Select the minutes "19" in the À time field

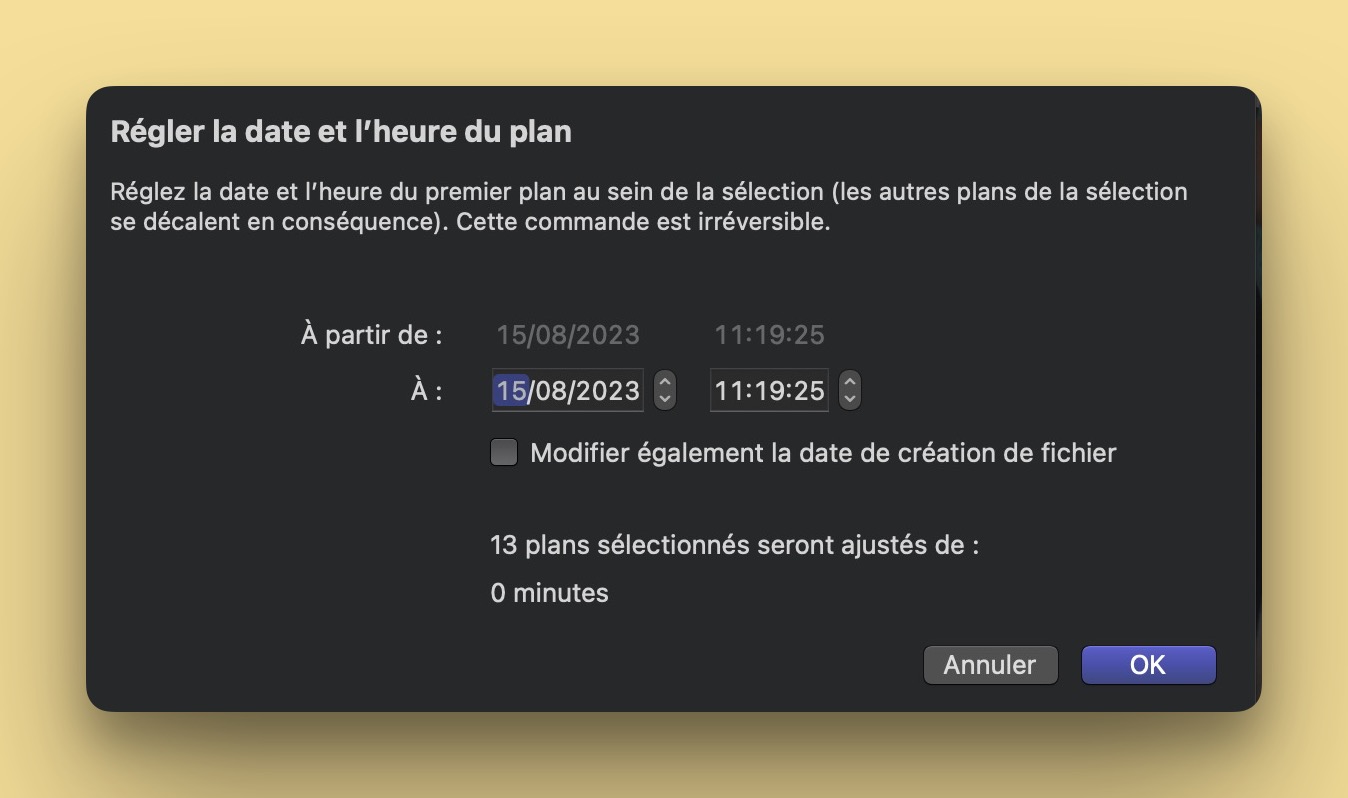click(x=768, y=390)
